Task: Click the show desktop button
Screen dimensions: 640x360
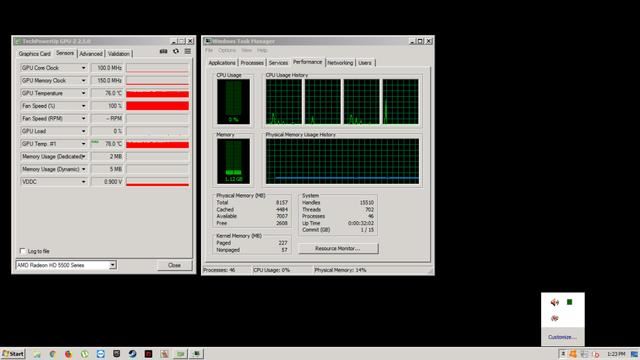Action: tap(634, 354)
